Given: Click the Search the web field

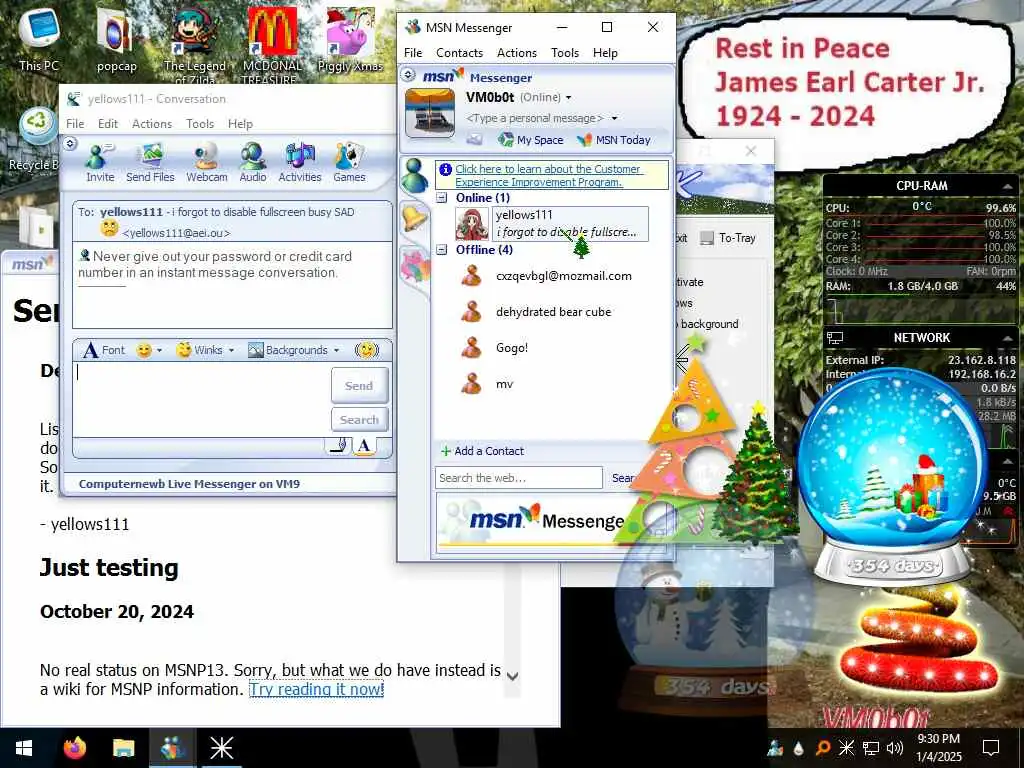Looking at the screenshot, I should pyautogui.click(x=519, y=477).
